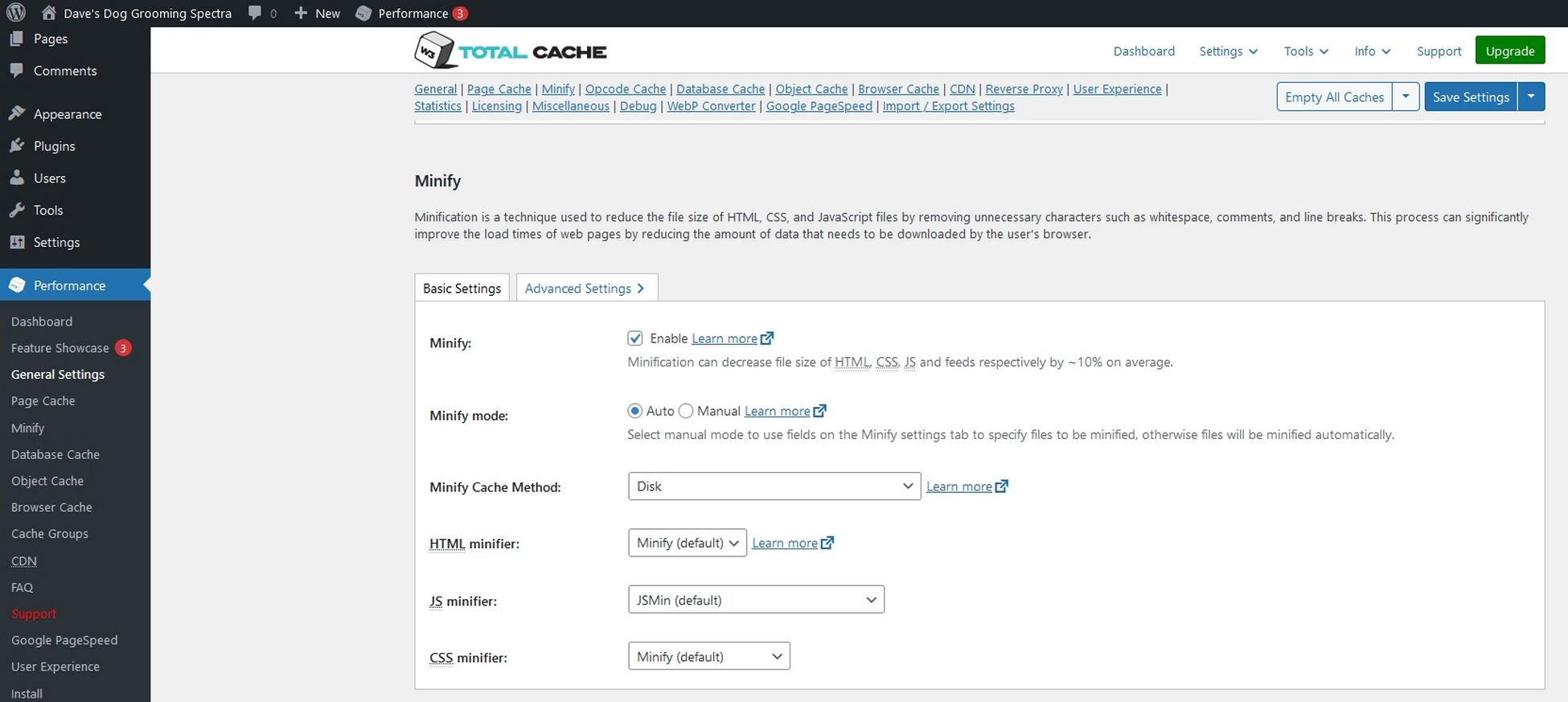Open the CSS minifier dropdown
This screenshot has height=702, width=1568.
click(709, 656)
